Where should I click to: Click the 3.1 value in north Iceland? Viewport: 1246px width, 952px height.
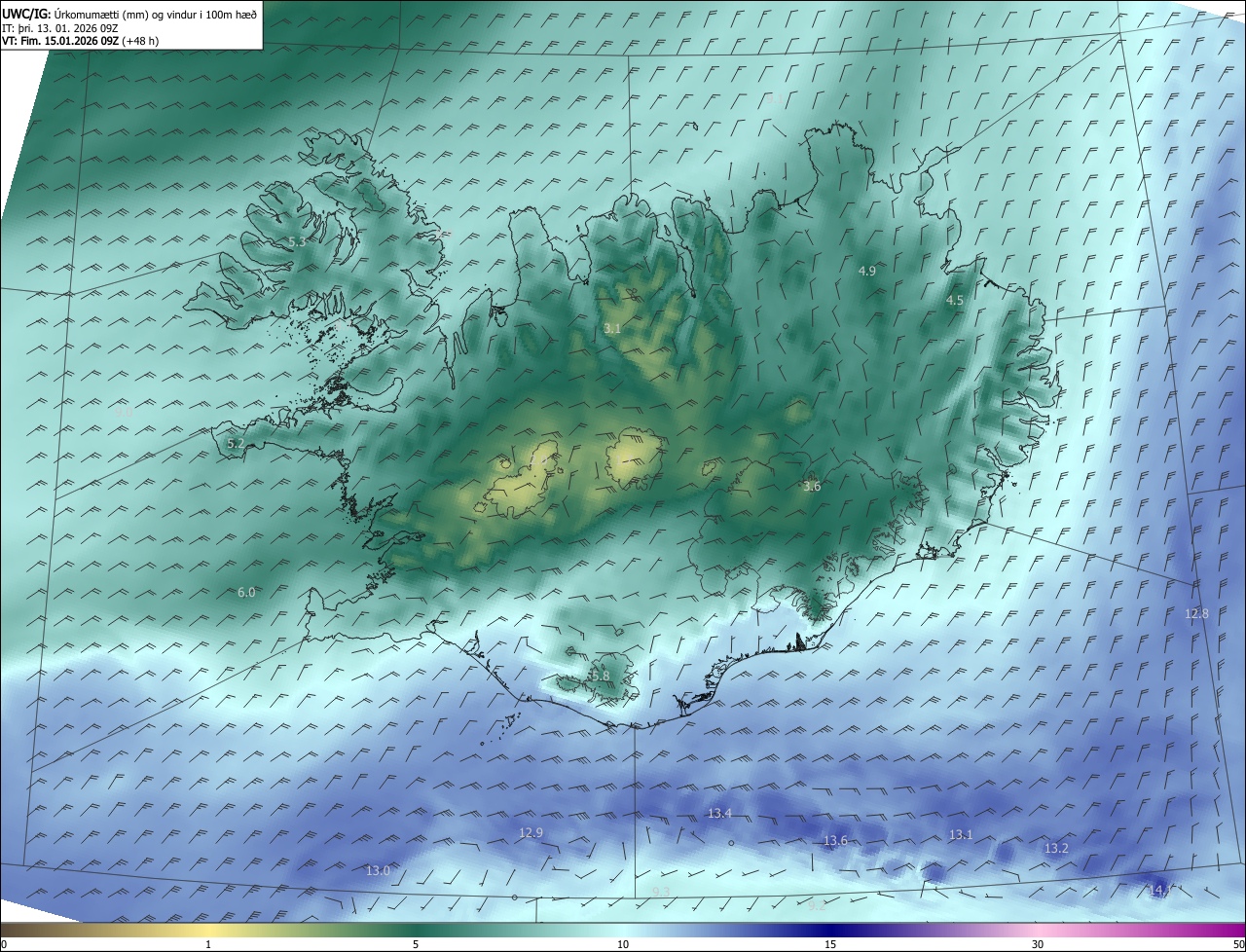point(611,329)
